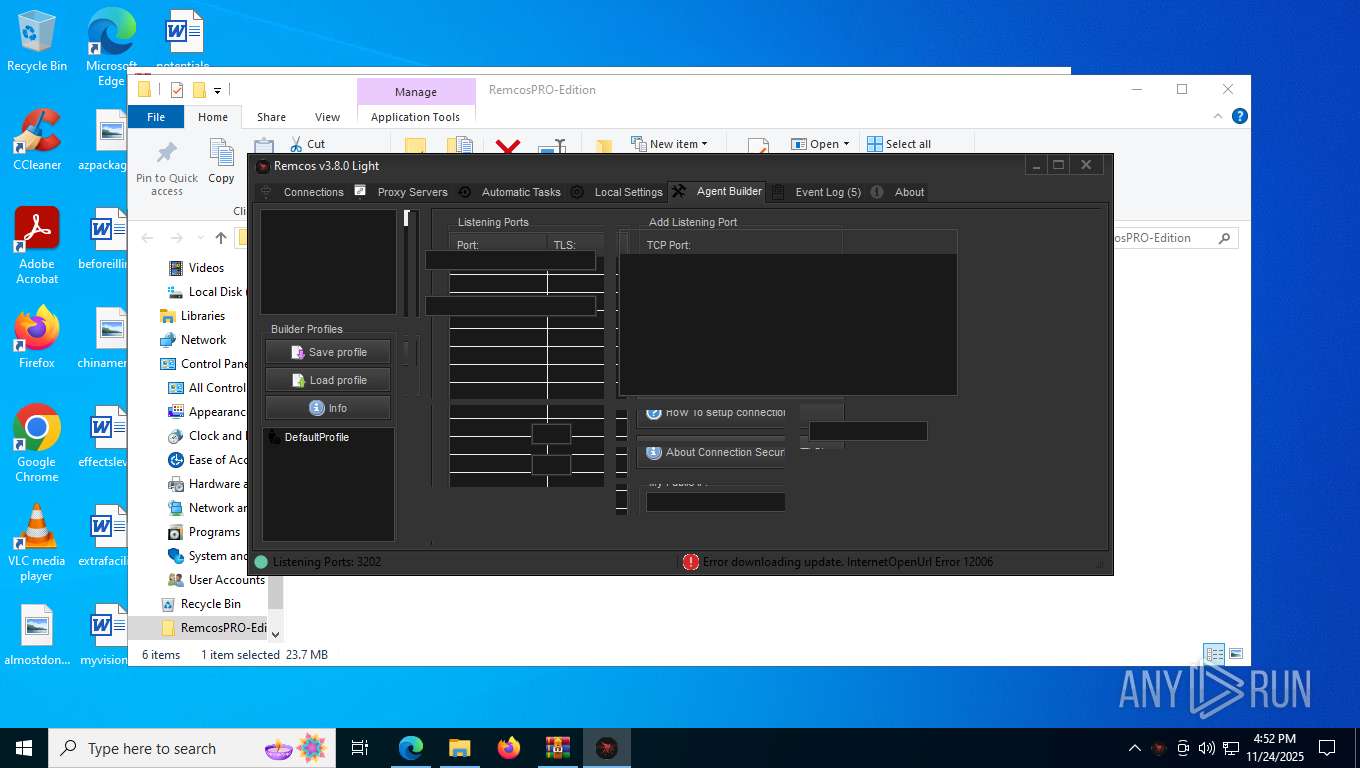
Task: Click the red update error icon
Action: coord(691,562)
